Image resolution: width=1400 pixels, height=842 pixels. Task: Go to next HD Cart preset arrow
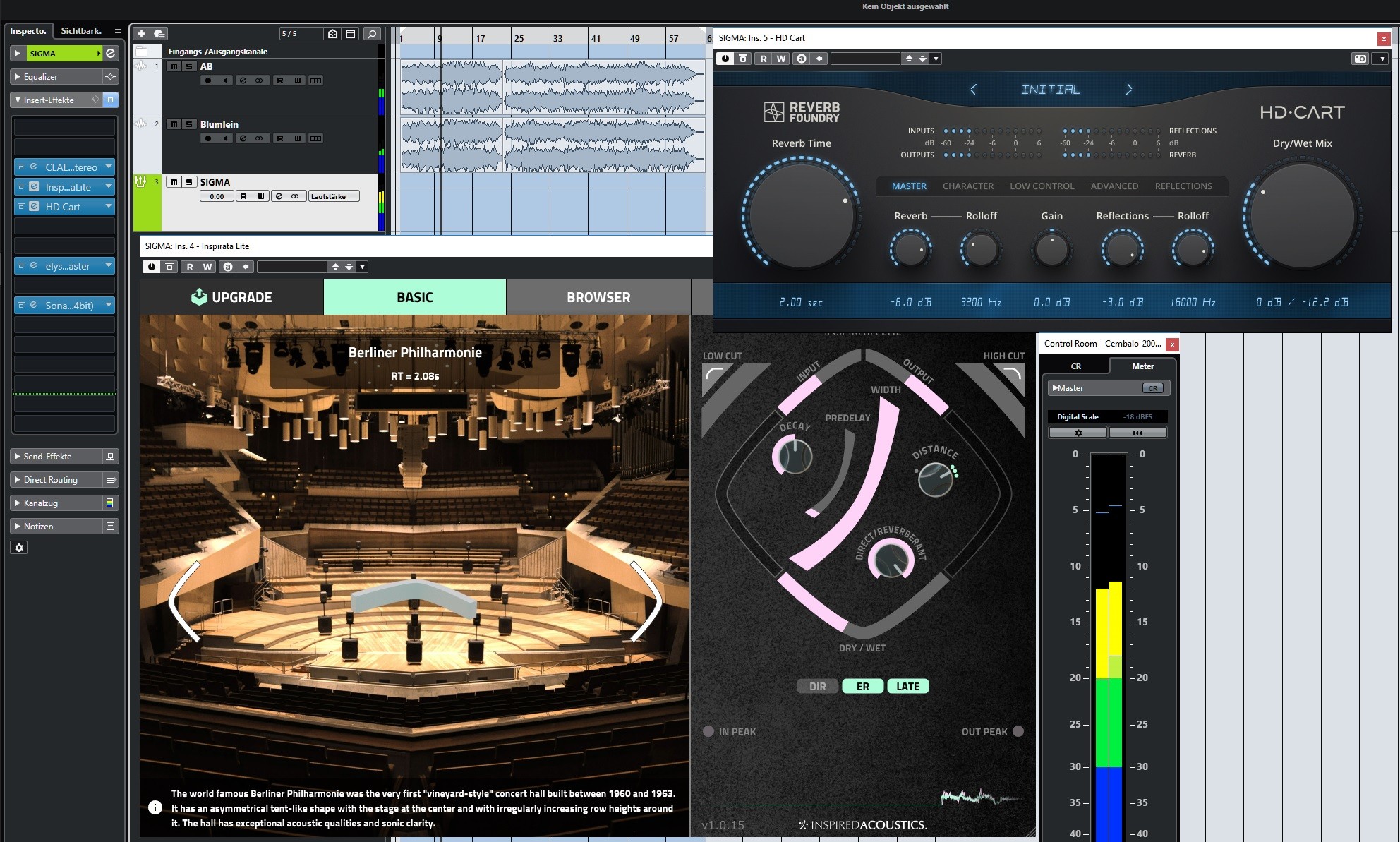tap(1129, 90)
